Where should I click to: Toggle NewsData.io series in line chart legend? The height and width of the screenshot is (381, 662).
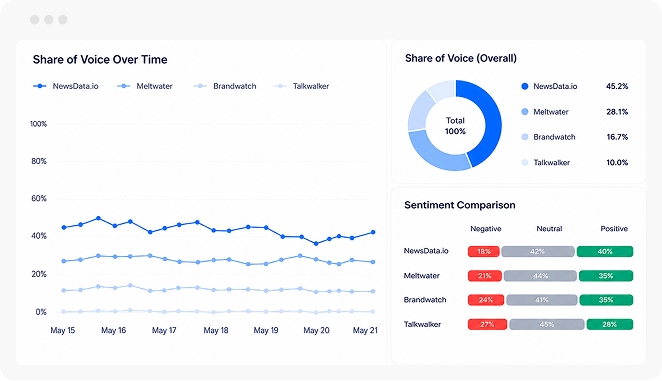coord(66,86)
